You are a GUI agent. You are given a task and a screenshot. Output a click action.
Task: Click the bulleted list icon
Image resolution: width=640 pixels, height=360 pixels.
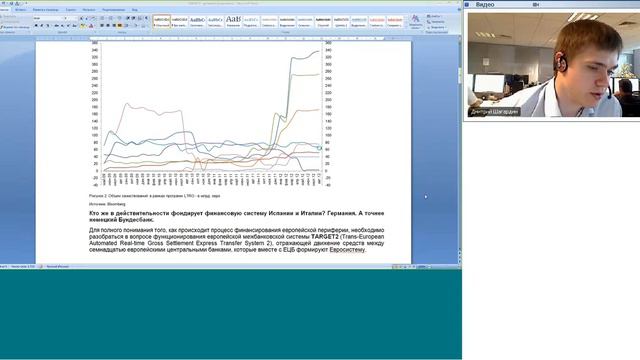[x=102, y=18]
